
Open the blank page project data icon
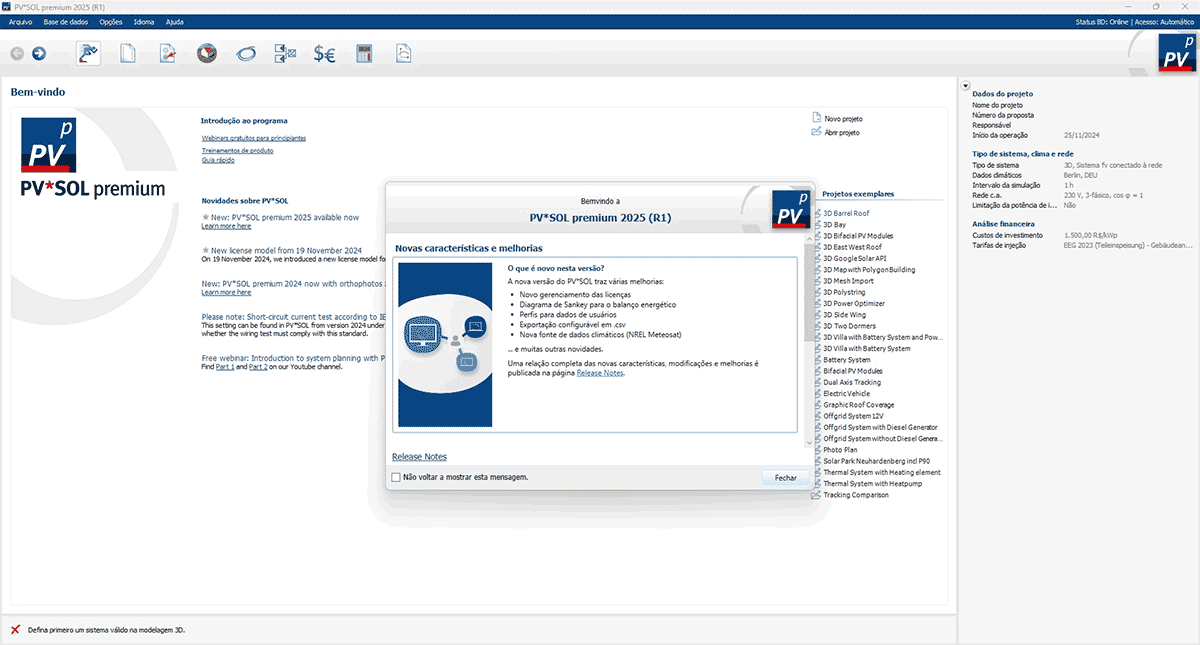128,54
